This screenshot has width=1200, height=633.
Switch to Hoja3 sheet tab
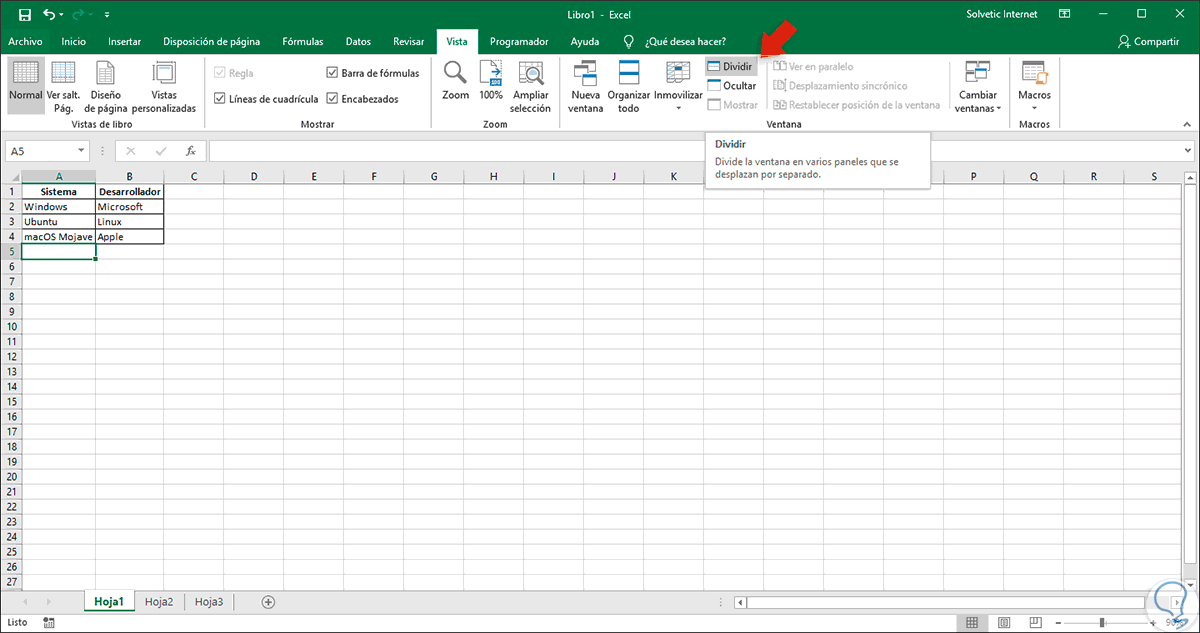209,602
